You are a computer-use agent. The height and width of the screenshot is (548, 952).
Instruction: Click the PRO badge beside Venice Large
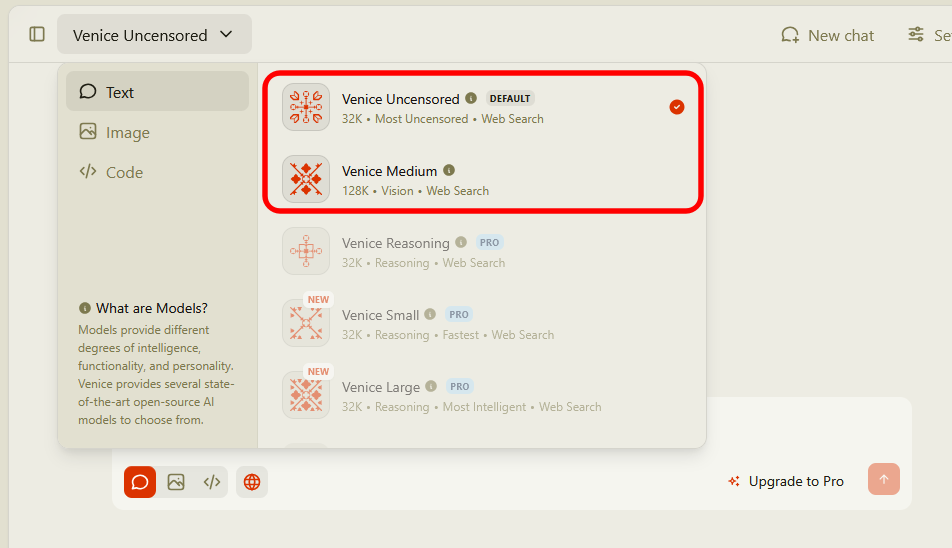pyautogui.click(x=460, y=387)
